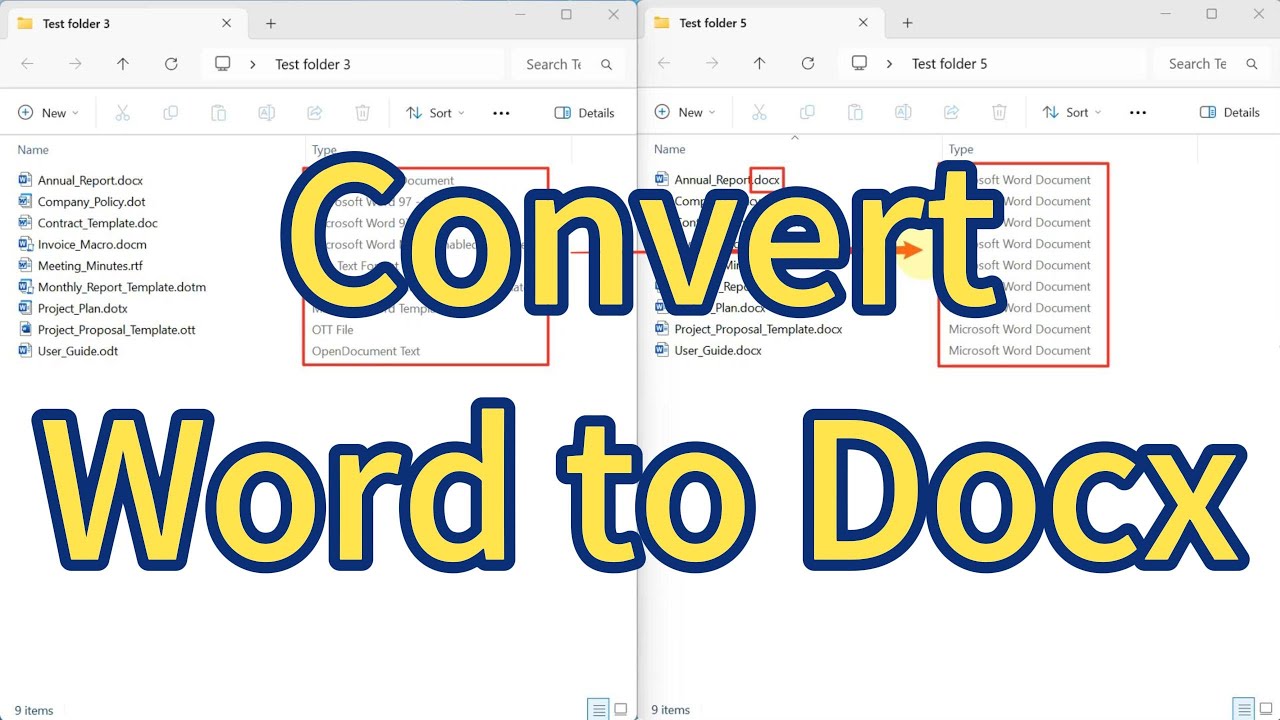Screen dimensions: 1280x720
Task: Click Paste icon in Test folder 3 toolbar
Action: tap(218, 113)
